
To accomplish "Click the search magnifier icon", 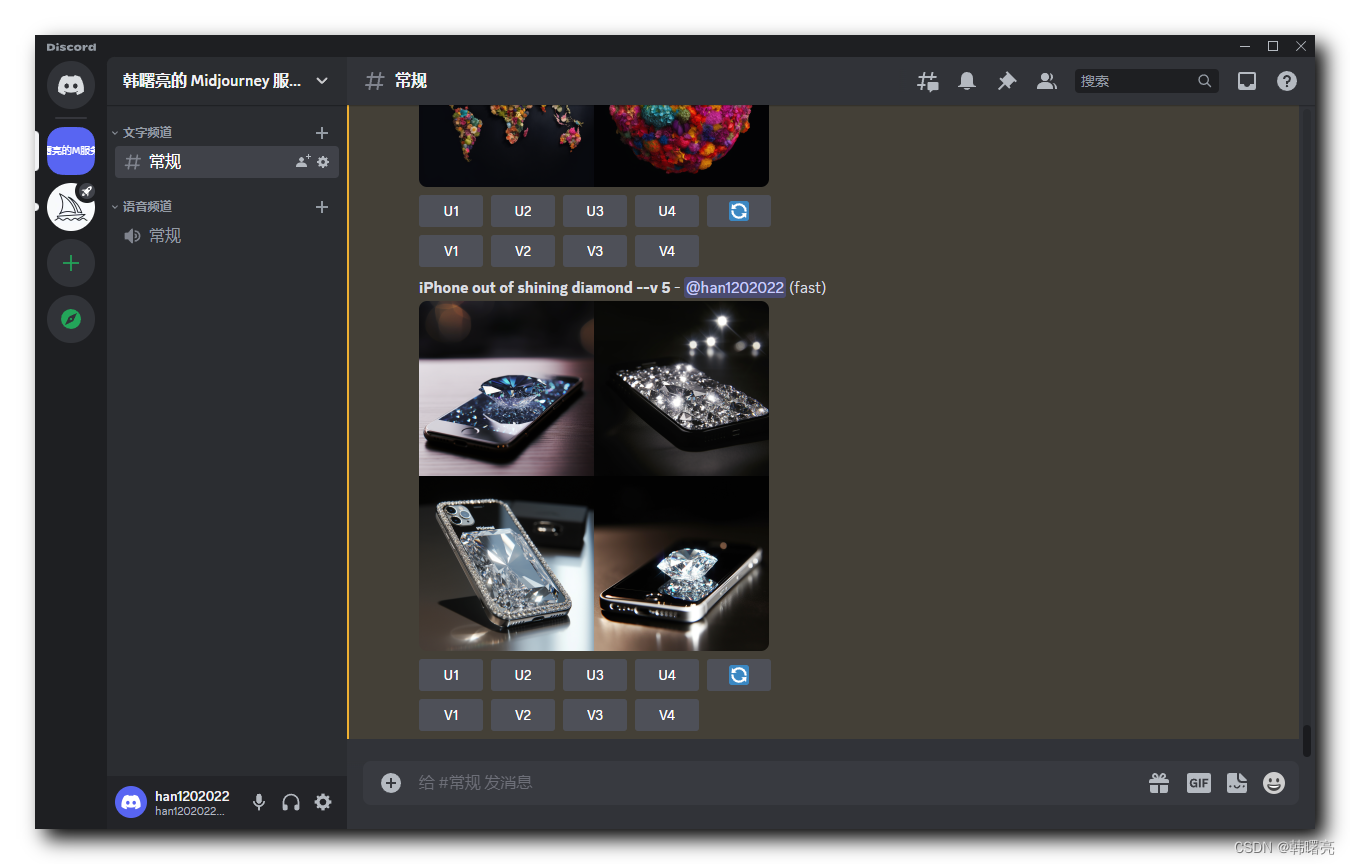I will coord(1205,81).
